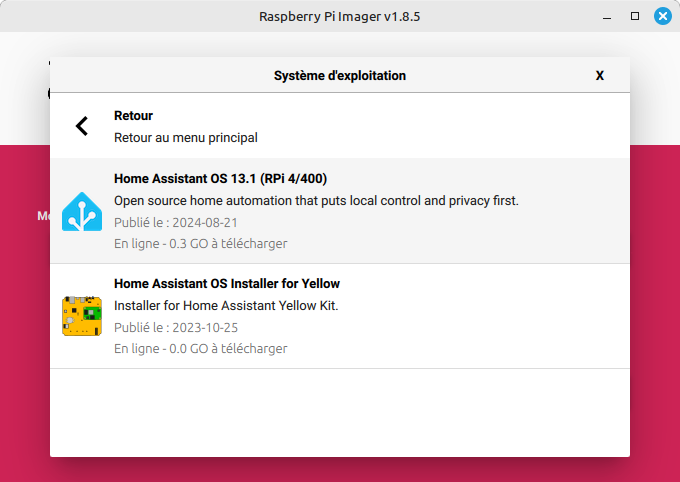Click 'En ligne - 0.3 GO à télécharger'
Image resolution: width=680 pixels, height=482 pixels.
click(200, 243)
